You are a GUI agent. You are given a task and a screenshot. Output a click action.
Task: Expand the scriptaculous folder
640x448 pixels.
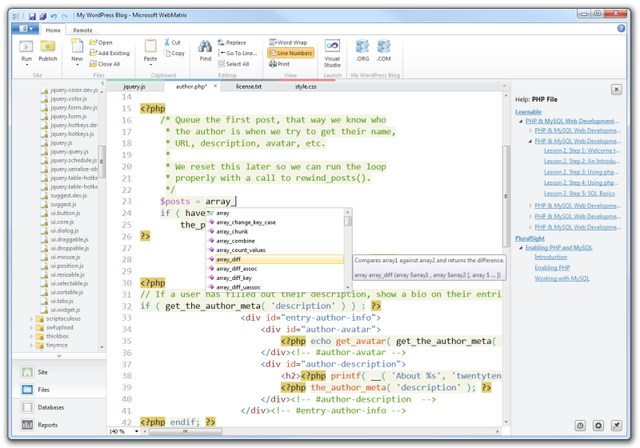click(31, 319)
